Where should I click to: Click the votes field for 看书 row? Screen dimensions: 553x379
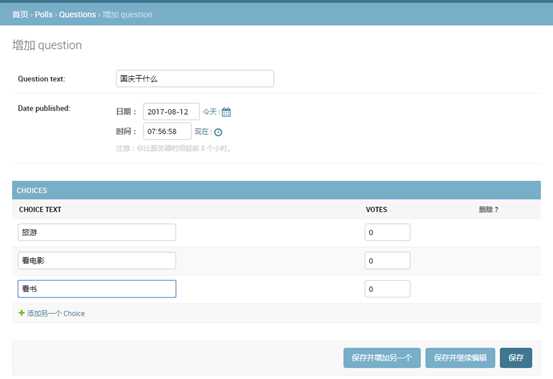pyautogui.click(x=387, y=289)
